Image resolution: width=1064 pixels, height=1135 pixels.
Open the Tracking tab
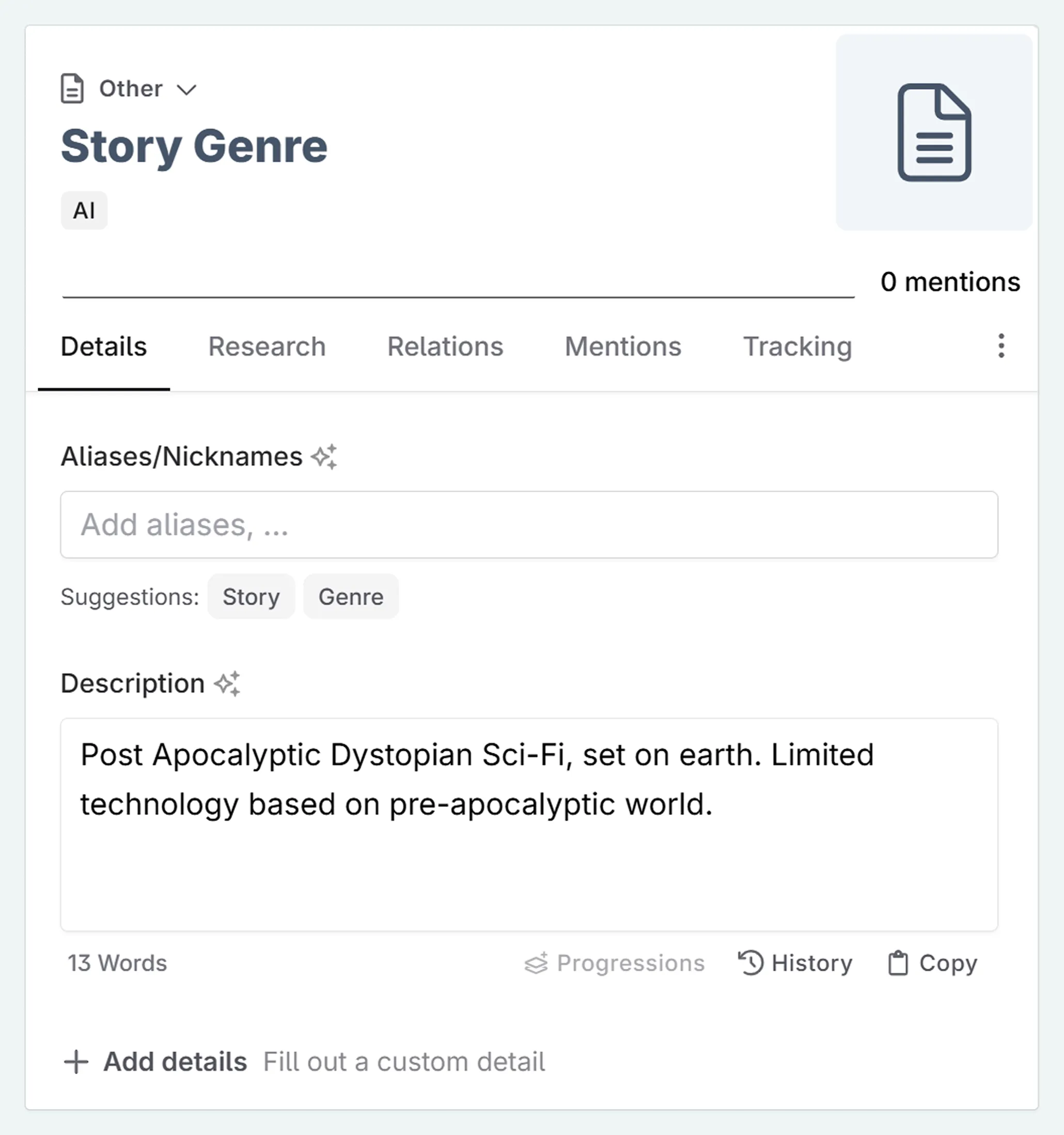[797, 346]
